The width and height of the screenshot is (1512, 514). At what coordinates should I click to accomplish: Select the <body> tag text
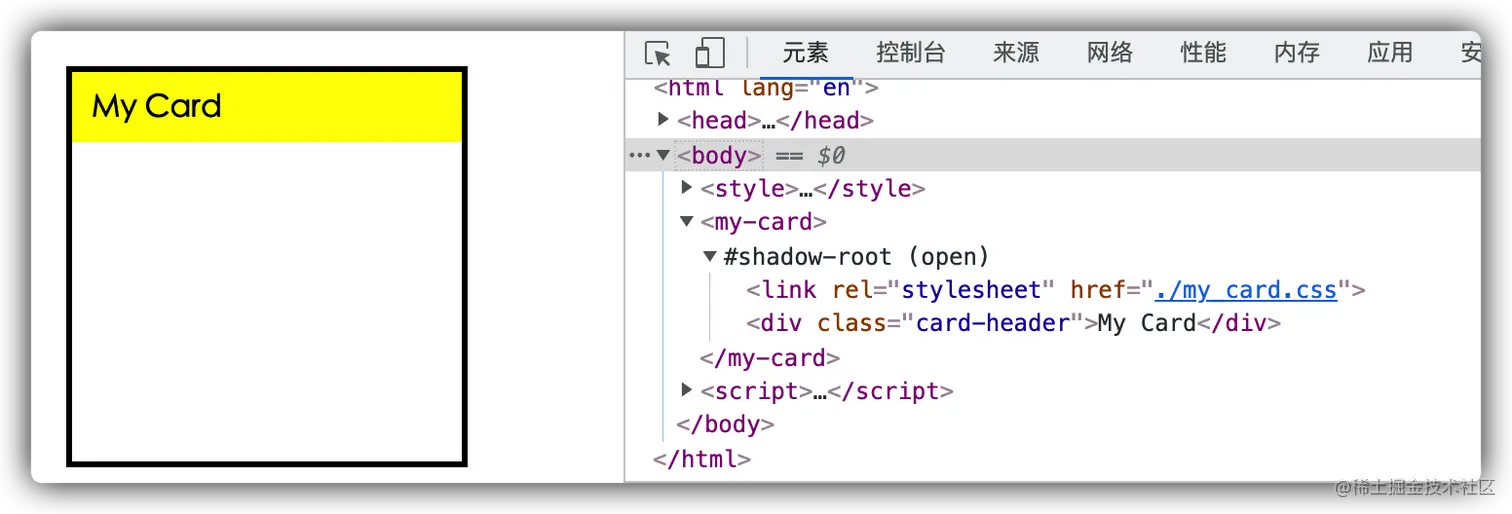pos(719,155)
